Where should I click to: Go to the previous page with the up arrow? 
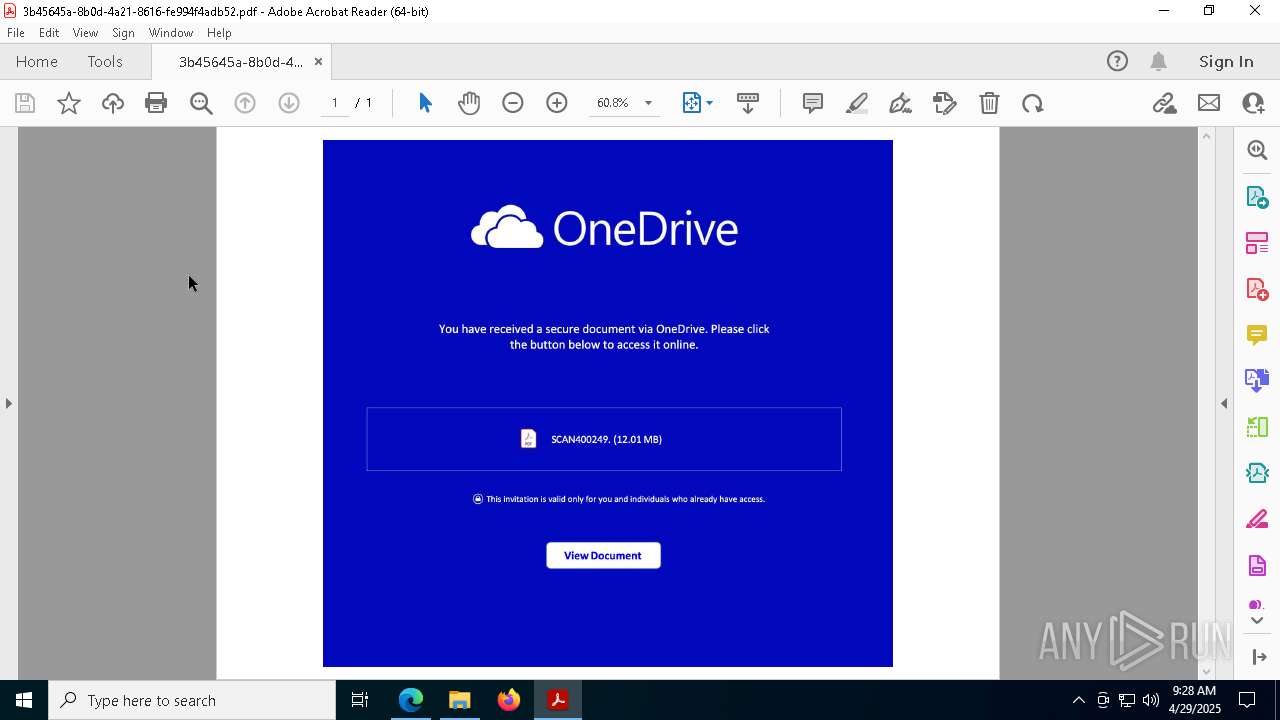[245, 103]
